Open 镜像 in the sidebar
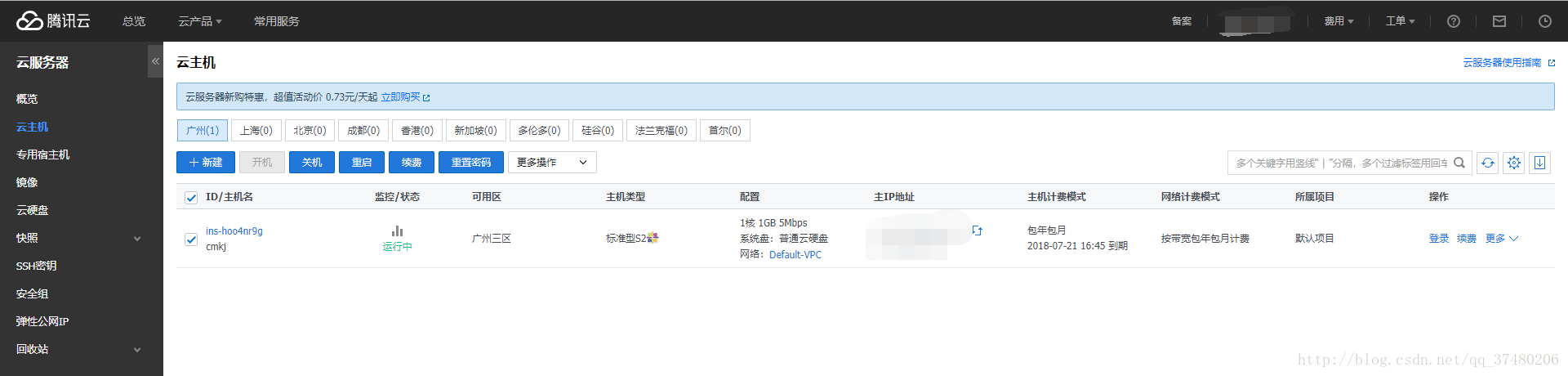 coord(27,182)
